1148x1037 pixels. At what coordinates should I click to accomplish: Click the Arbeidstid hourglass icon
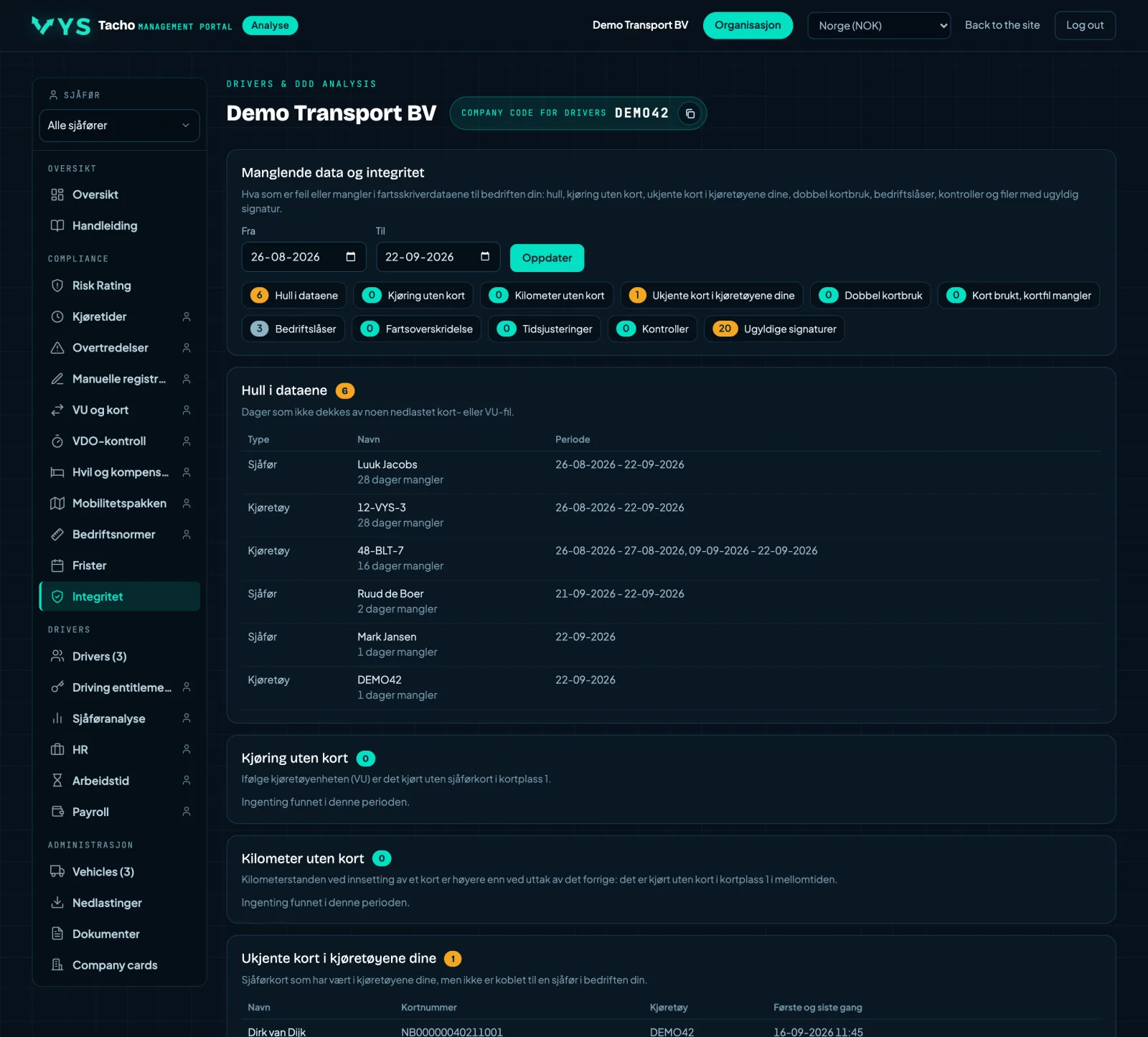click(x=57, y=781)
